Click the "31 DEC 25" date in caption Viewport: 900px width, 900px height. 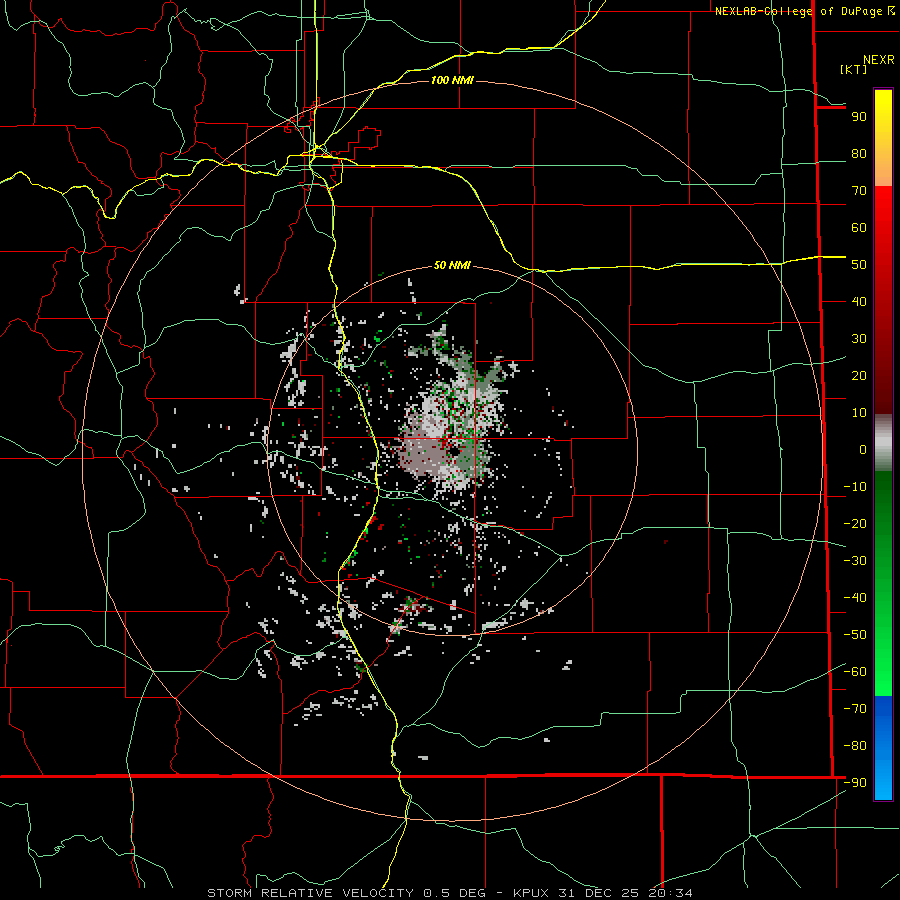598,893
